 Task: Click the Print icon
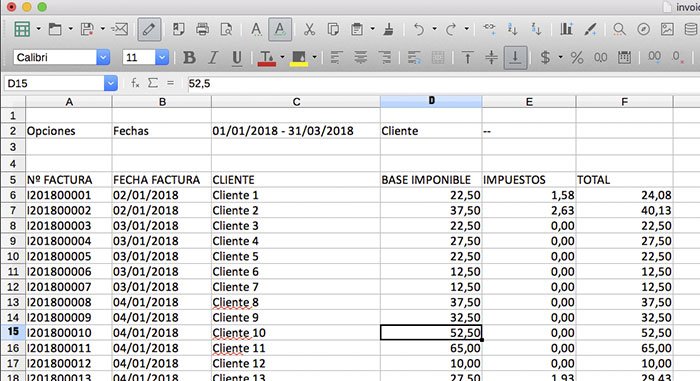(x=202, y=29)
